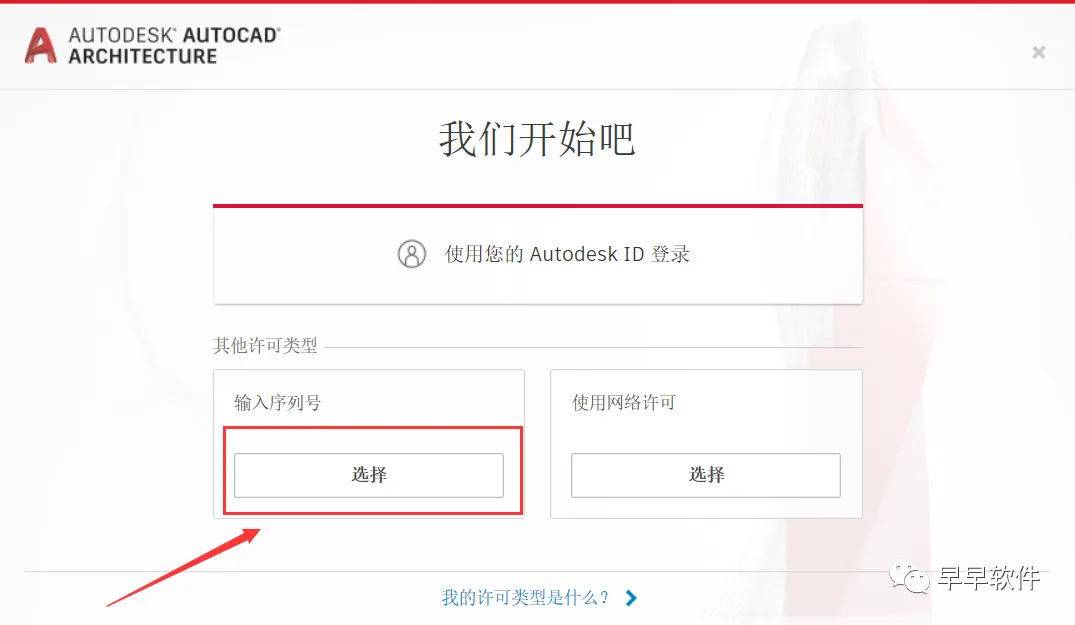Click the Autodesk AutoCAD red A logo
1075x625 pixels.
[x=40, y=45]
